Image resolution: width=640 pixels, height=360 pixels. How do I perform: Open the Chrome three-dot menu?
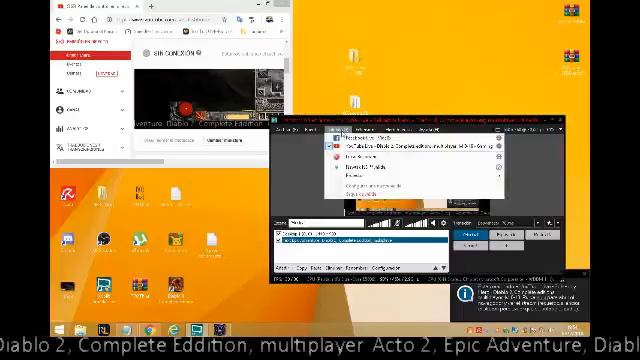282,20
